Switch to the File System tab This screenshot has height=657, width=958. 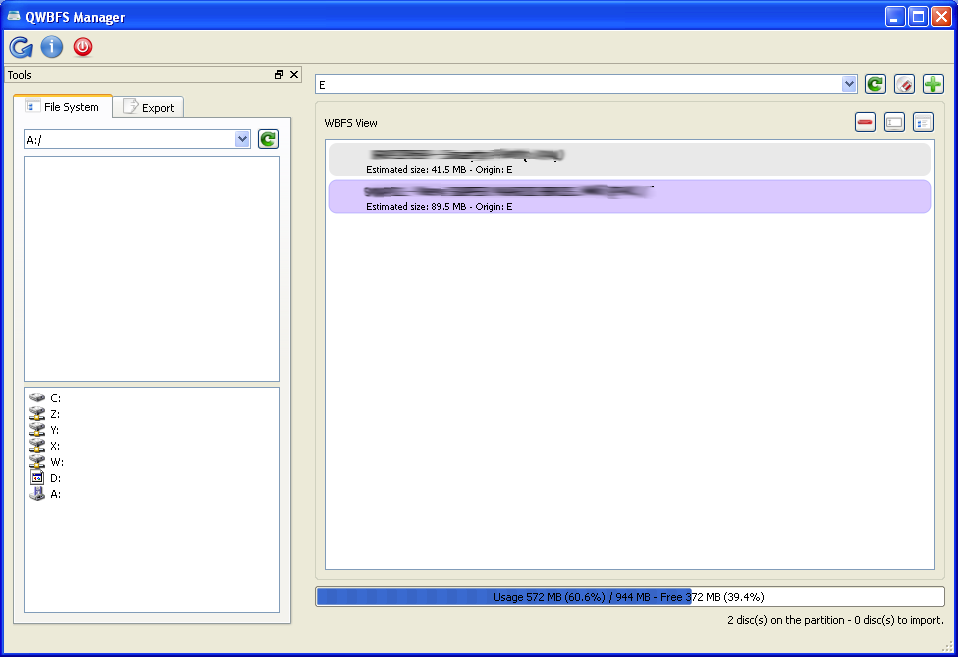63,106
